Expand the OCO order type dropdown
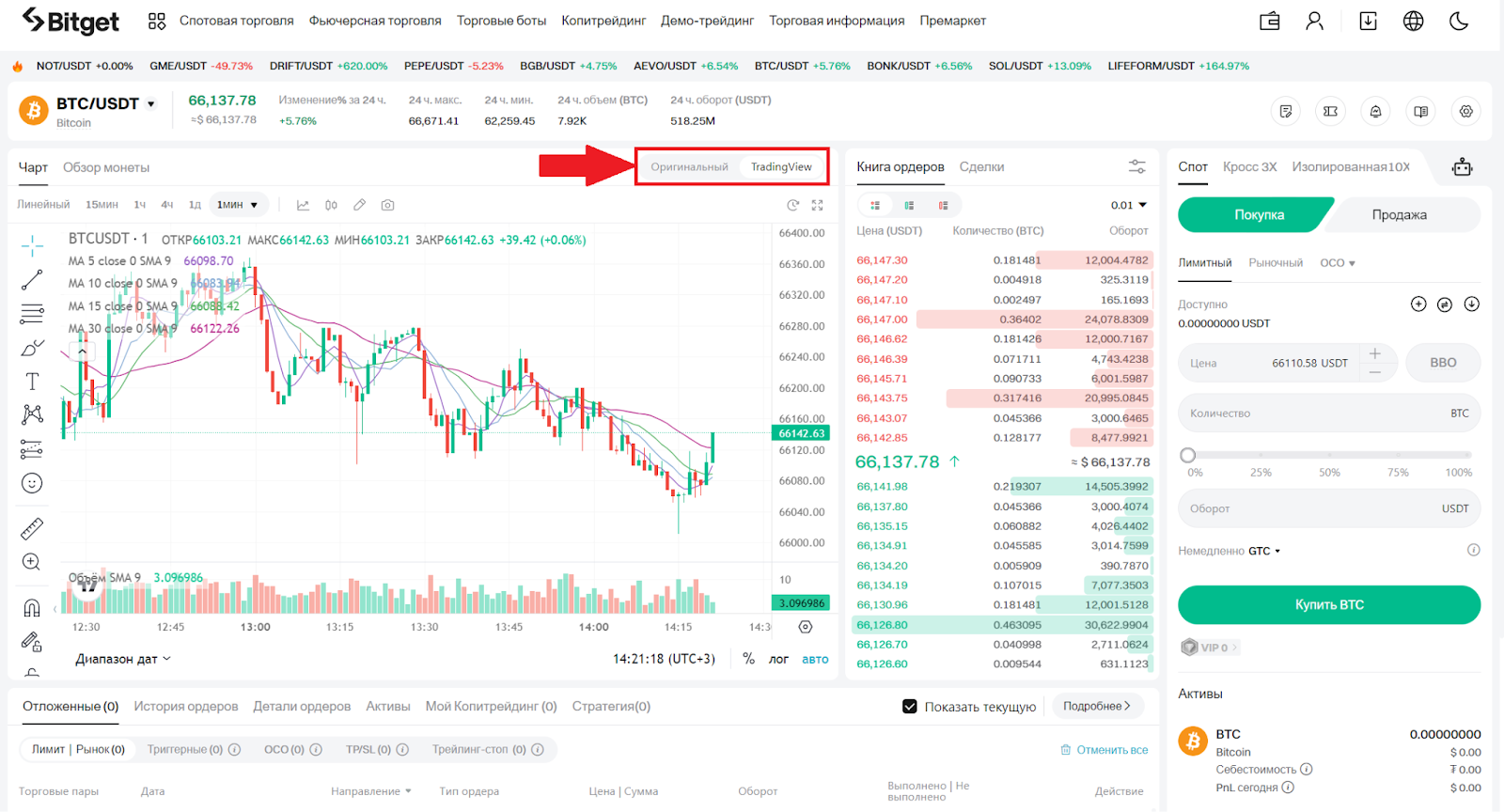The image size is (1504, 812). click(1337, 263)
